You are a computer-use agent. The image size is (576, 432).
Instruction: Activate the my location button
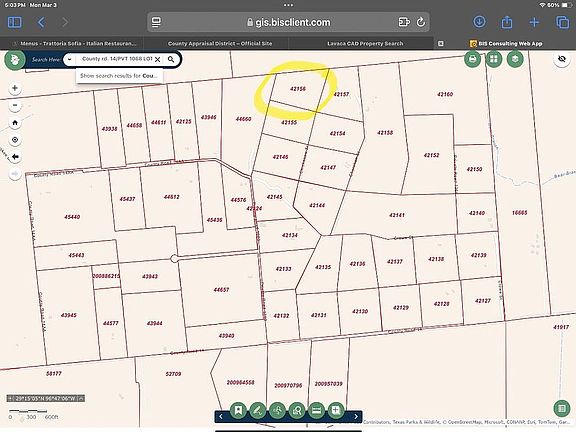point(15,140)
